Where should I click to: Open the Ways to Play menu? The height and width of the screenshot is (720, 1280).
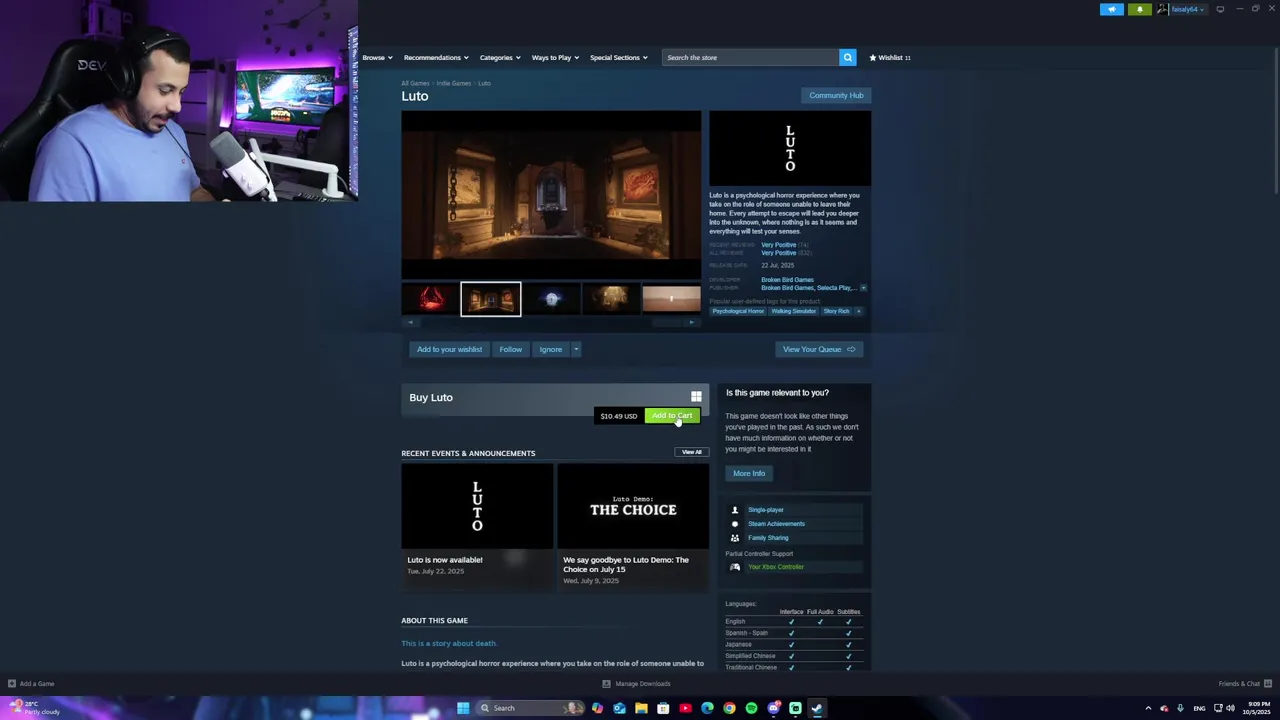[555, 57]
